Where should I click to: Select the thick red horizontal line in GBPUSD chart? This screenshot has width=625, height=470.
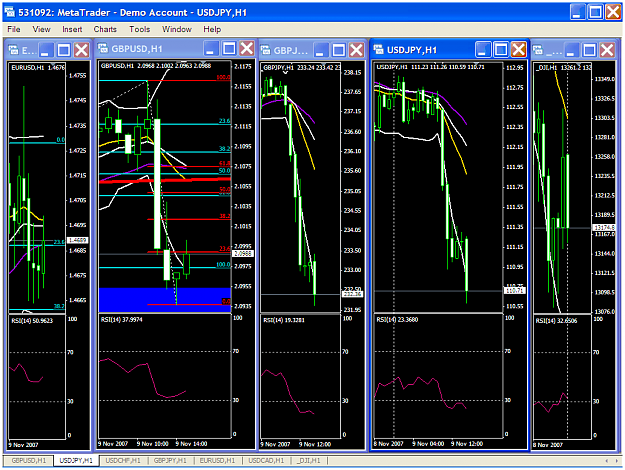165,181
